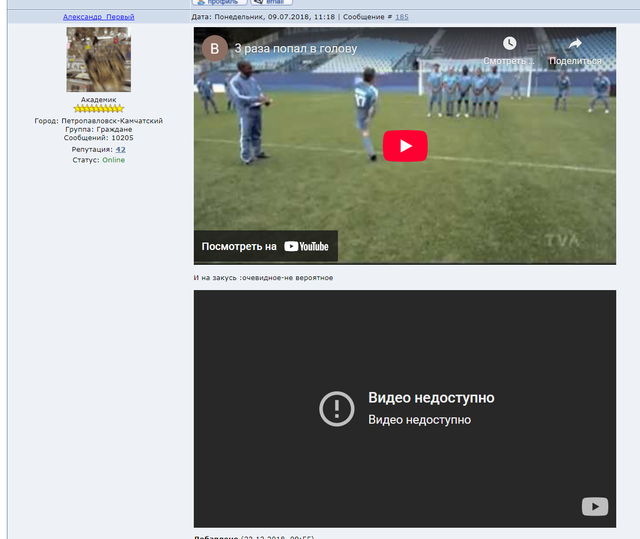Click the Watch later clock icon
Viewport: 640px width, 539px height.
(x=509, y=43)
